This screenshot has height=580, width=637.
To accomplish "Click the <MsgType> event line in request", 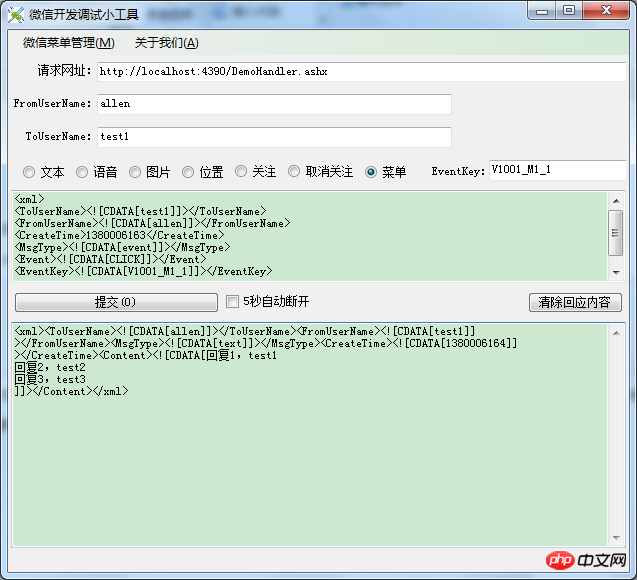I will coord(122,247).
